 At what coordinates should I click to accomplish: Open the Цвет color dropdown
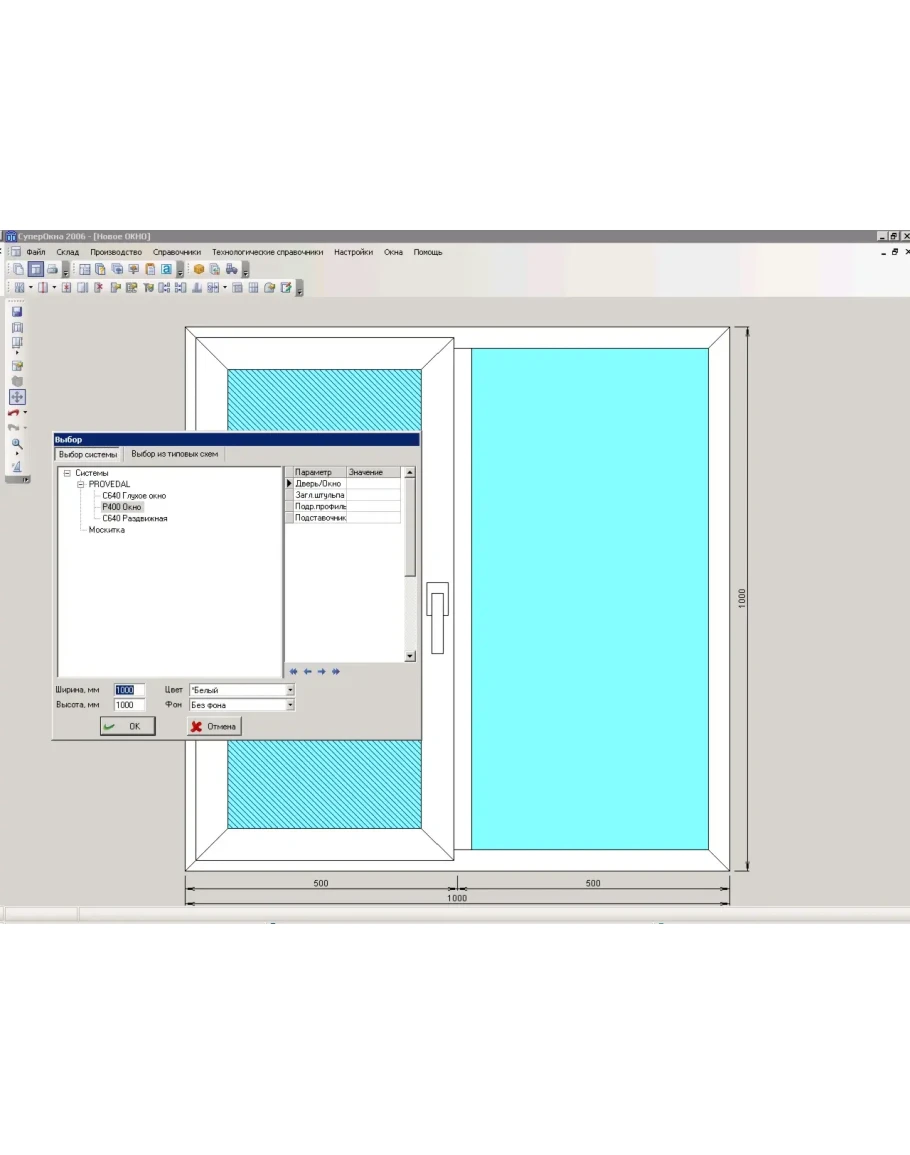tap(290, 690)
